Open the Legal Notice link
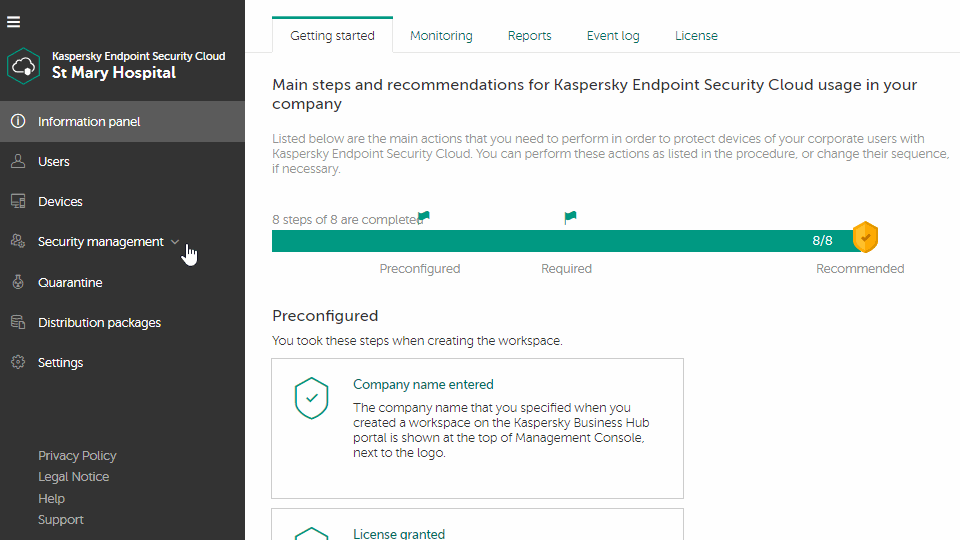 (x=73, y=477)
